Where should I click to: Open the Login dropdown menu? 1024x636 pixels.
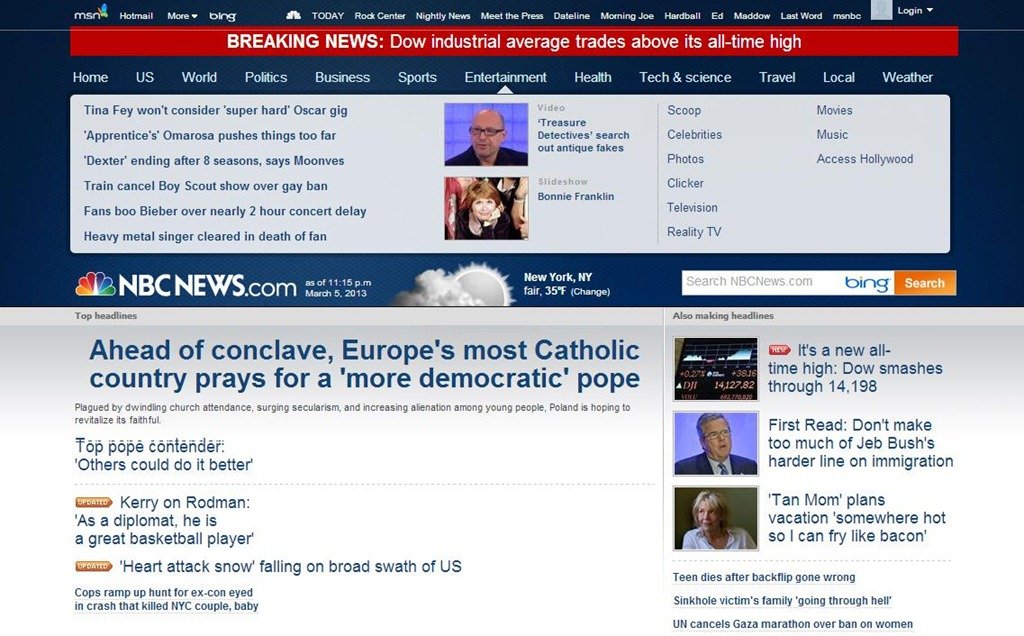click(x=915, y=10)
